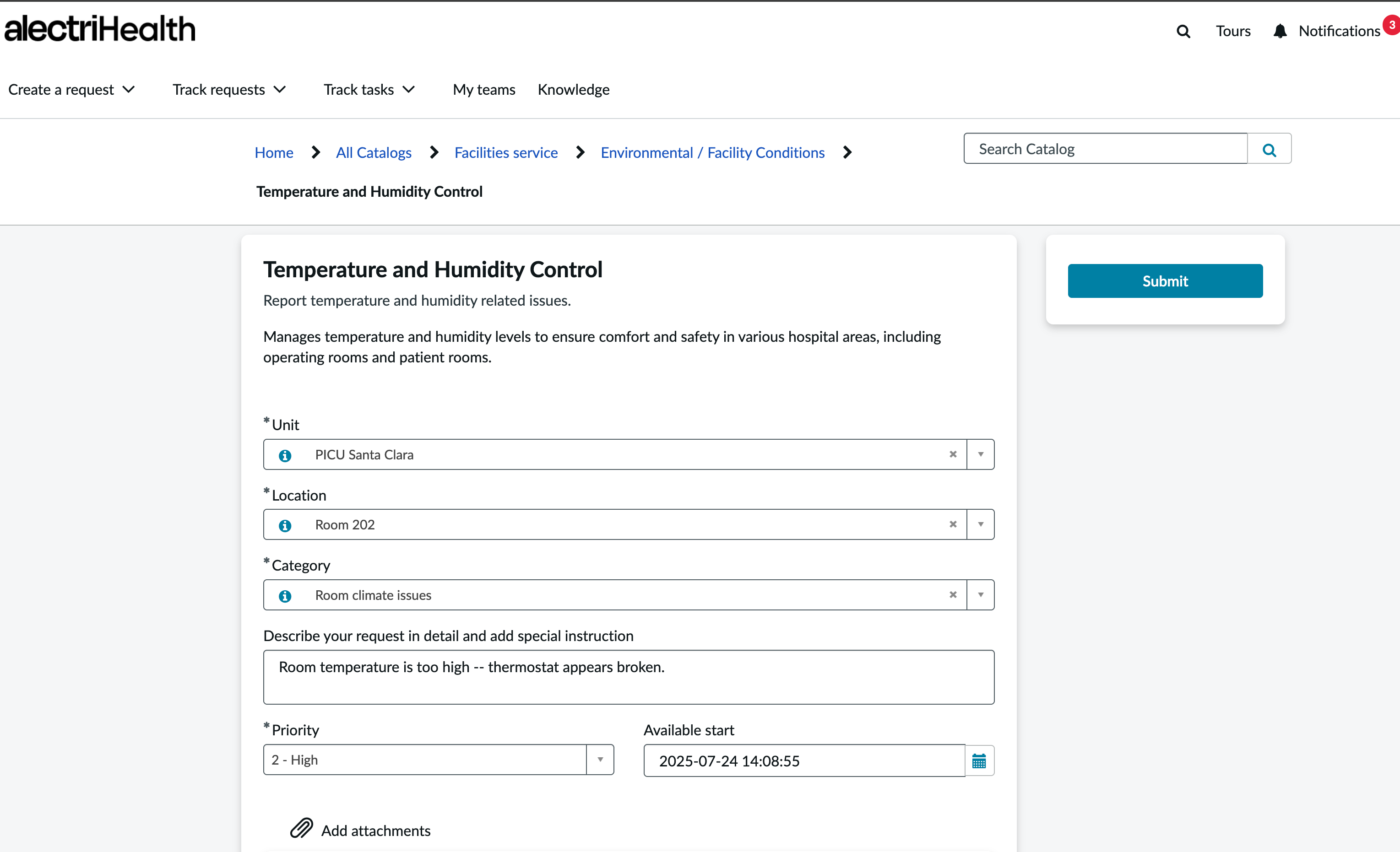The width and height of the screenshot is (1400, 852).
Task: Click Add attachments
Action: point(376,831)
